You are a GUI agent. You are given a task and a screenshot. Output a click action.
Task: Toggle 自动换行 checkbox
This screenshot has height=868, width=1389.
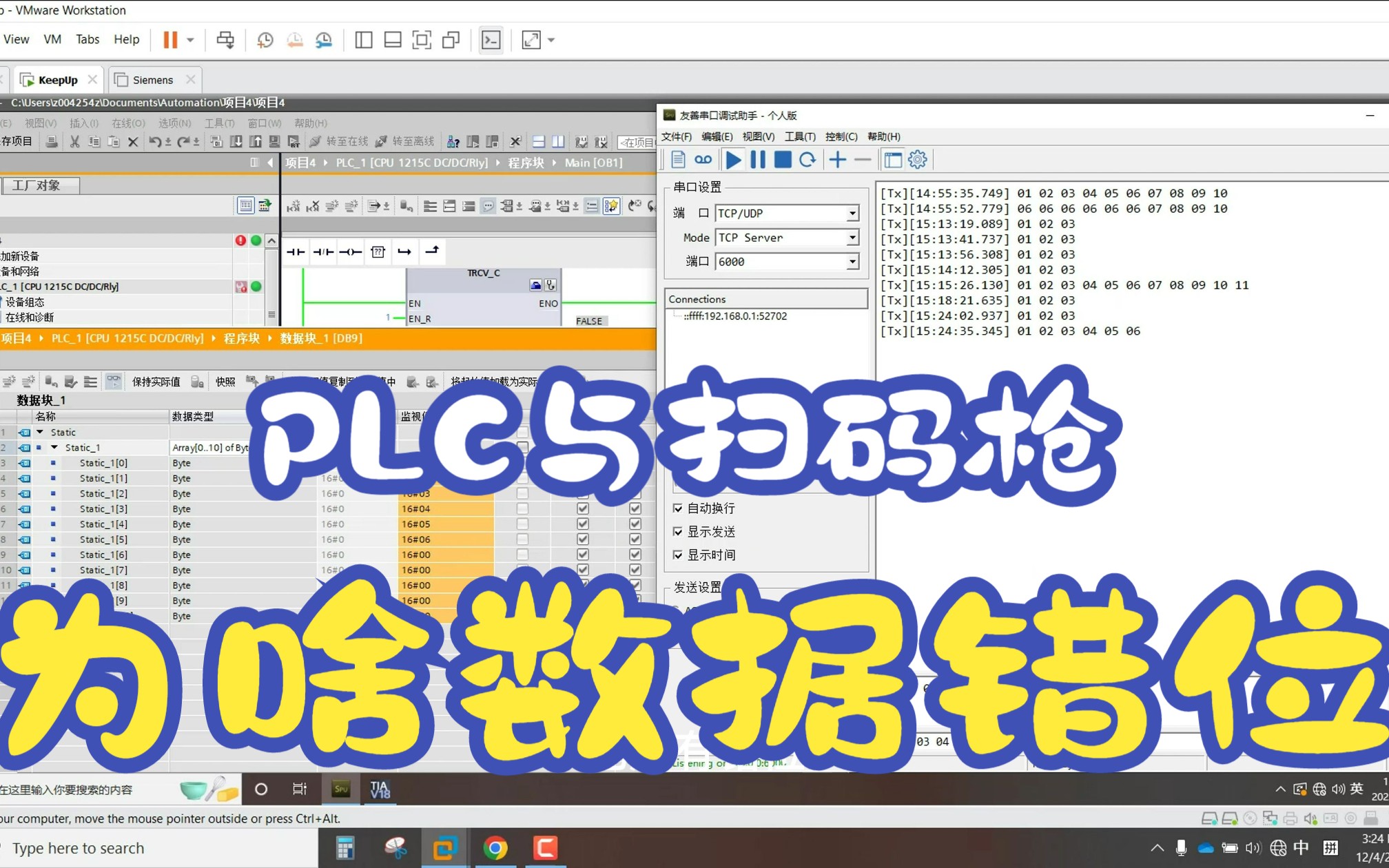coord(678,508)
